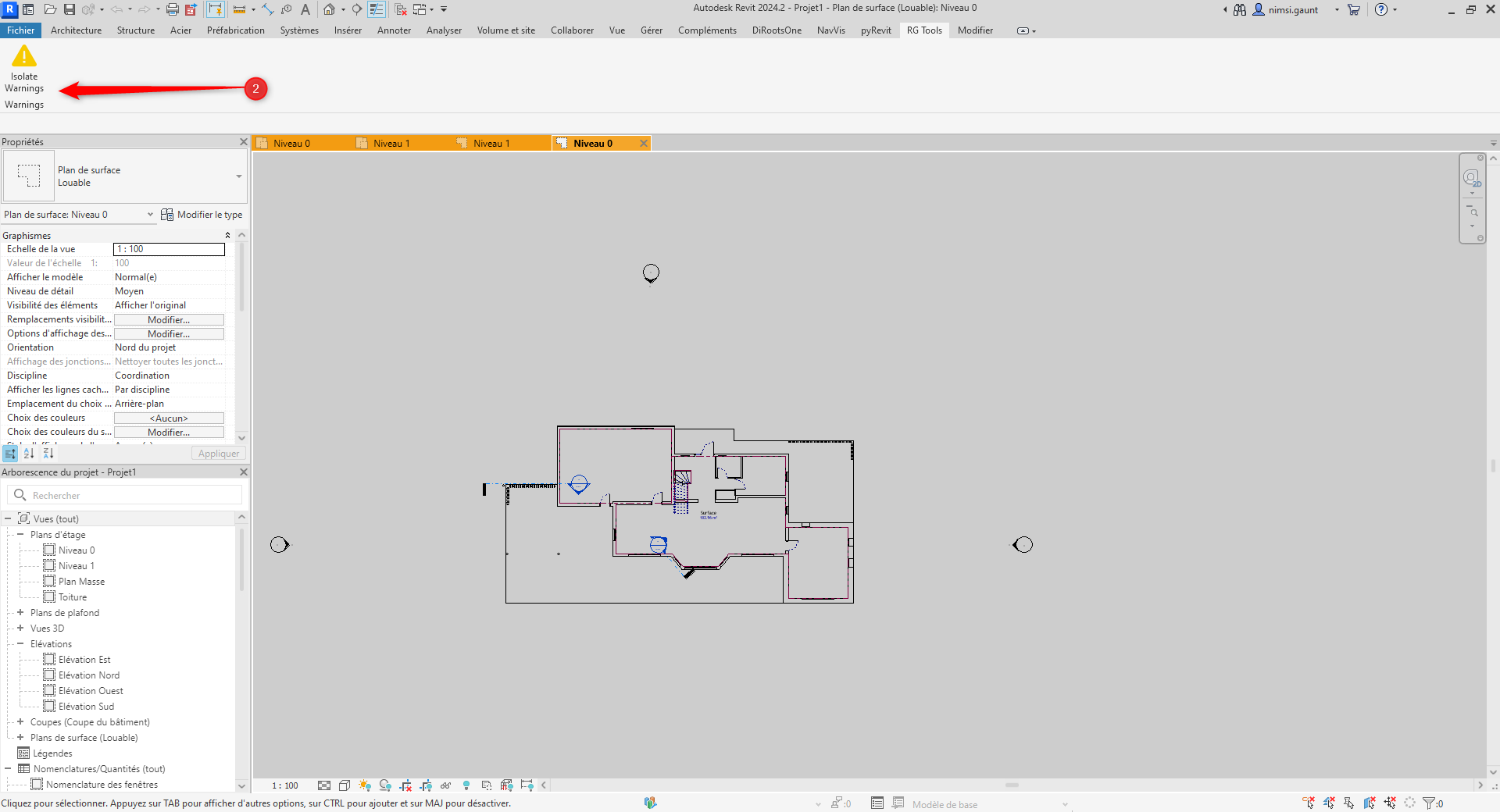The width and height of the screenshot is (1500, 812).
Task: Save the project with the Save icon
Action: pos(70,9)
